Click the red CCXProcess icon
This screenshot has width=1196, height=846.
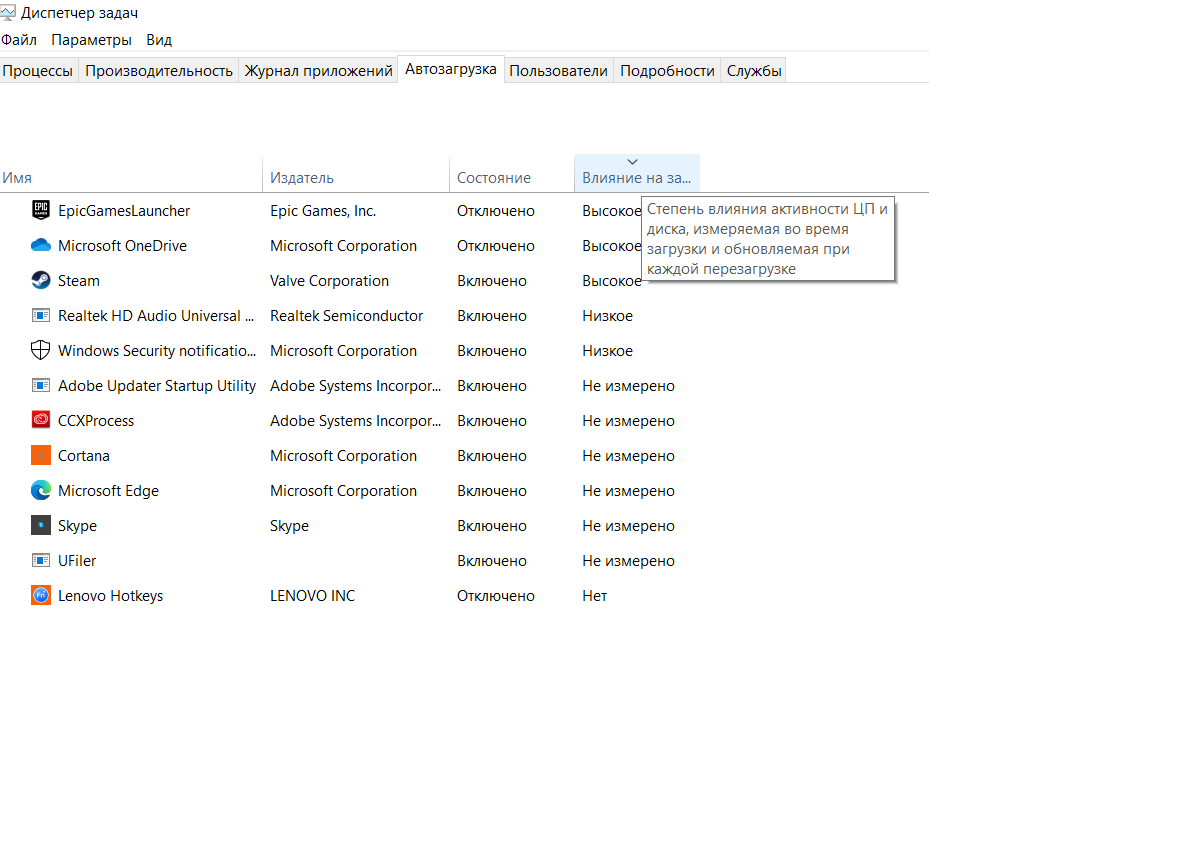coord(40,420)
